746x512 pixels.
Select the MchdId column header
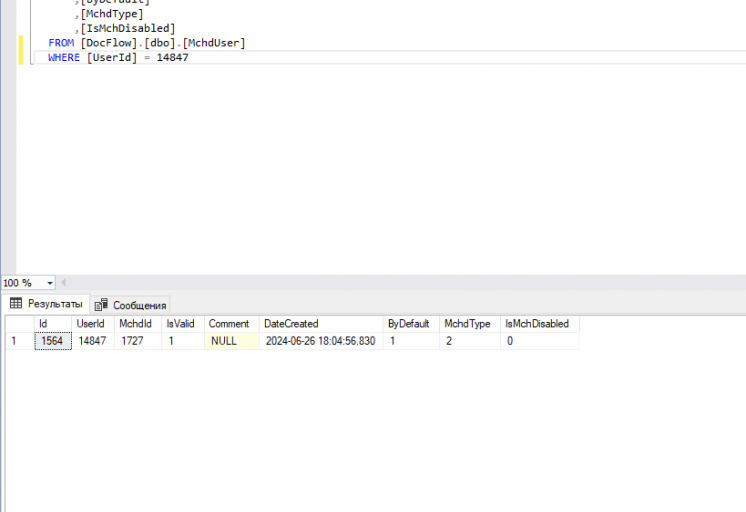pyautogui.click(x=138, y=324)
